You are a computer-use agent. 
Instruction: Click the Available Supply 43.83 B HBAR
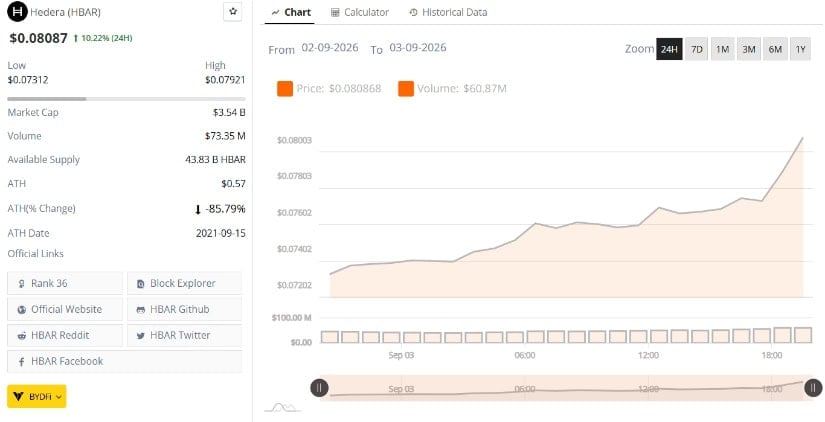coord(215,160)
